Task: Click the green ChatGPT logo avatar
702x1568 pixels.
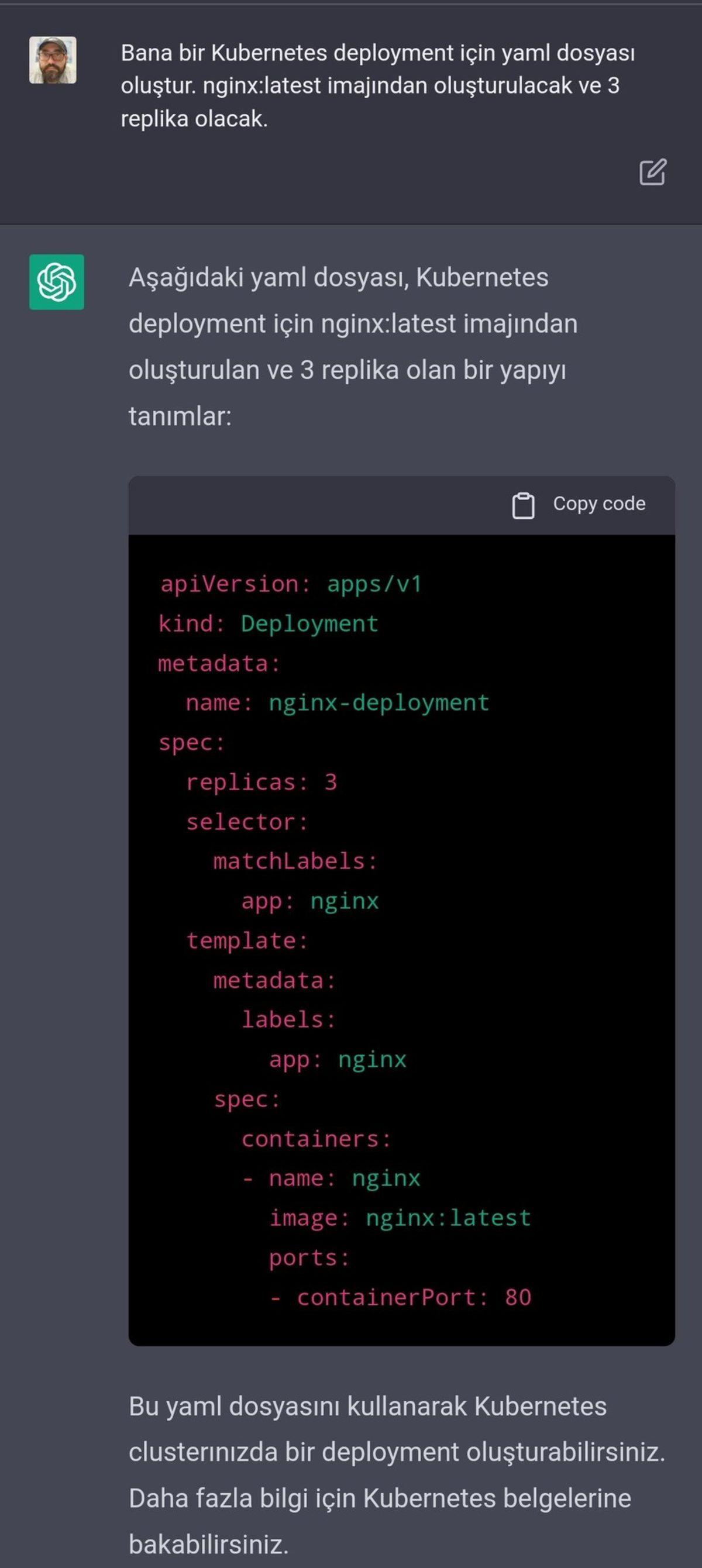Action: pyautogui.click(x=57, y=282)
